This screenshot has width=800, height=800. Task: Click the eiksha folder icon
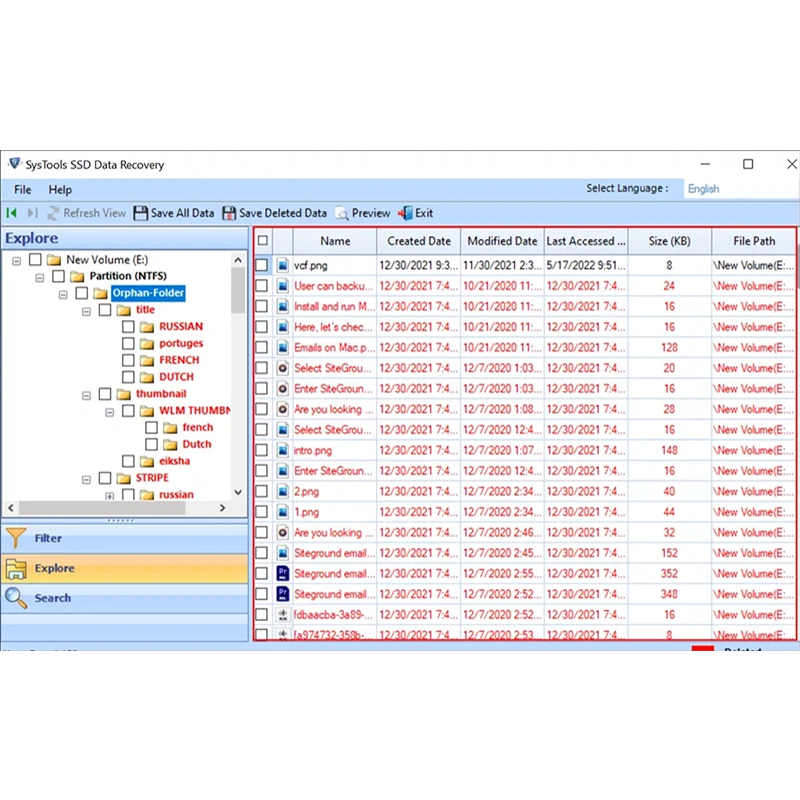(x=147, y=461)
